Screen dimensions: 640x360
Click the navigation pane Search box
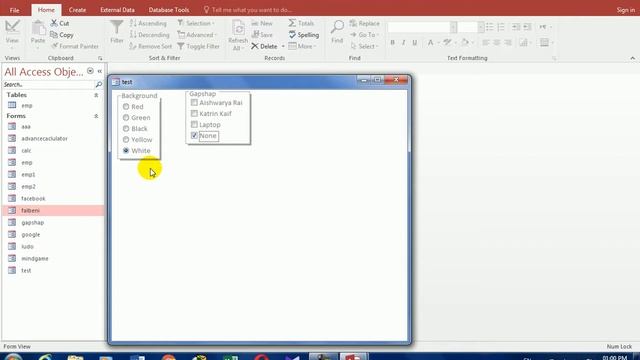48,84
